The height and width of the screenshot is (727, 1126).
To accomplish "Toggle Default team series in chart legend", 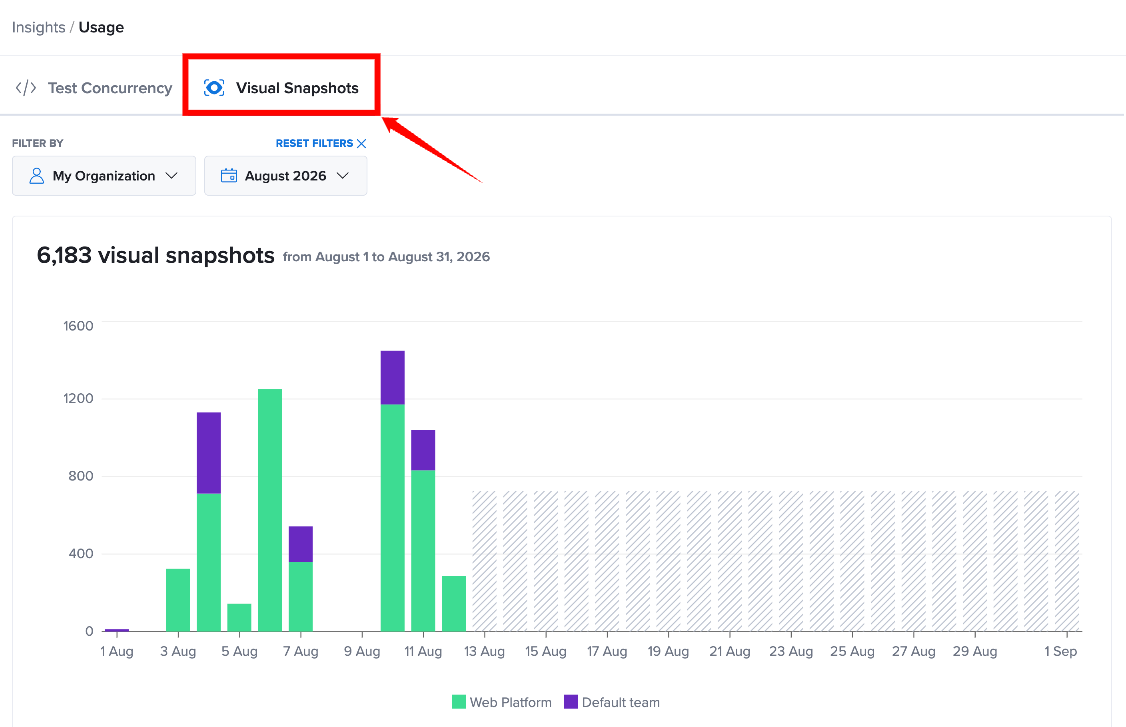I will pos(612,703).
